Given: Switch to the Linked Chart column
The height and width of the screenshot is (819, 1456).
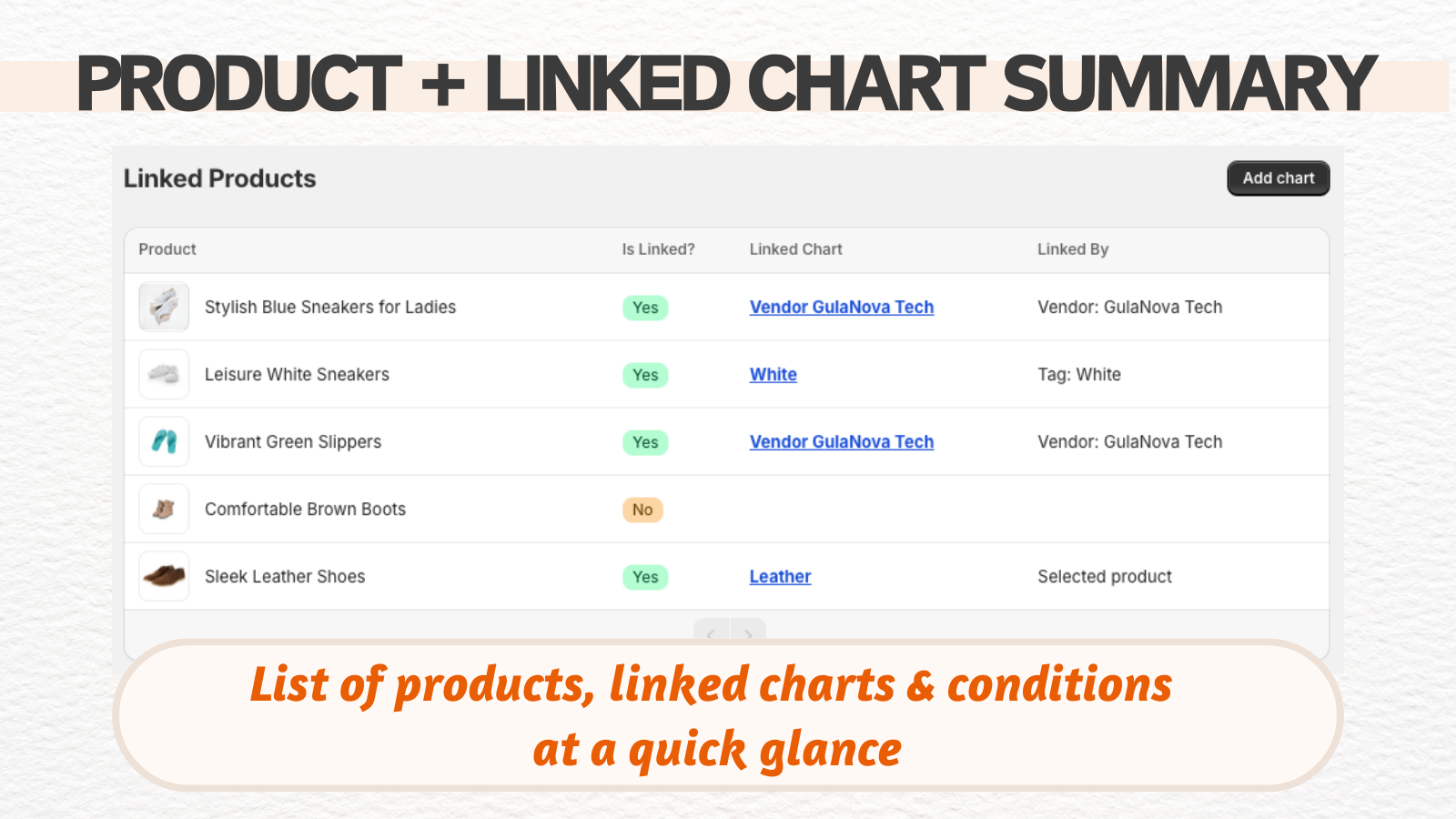Looking at the screenshot, I should tap(795, 249).
